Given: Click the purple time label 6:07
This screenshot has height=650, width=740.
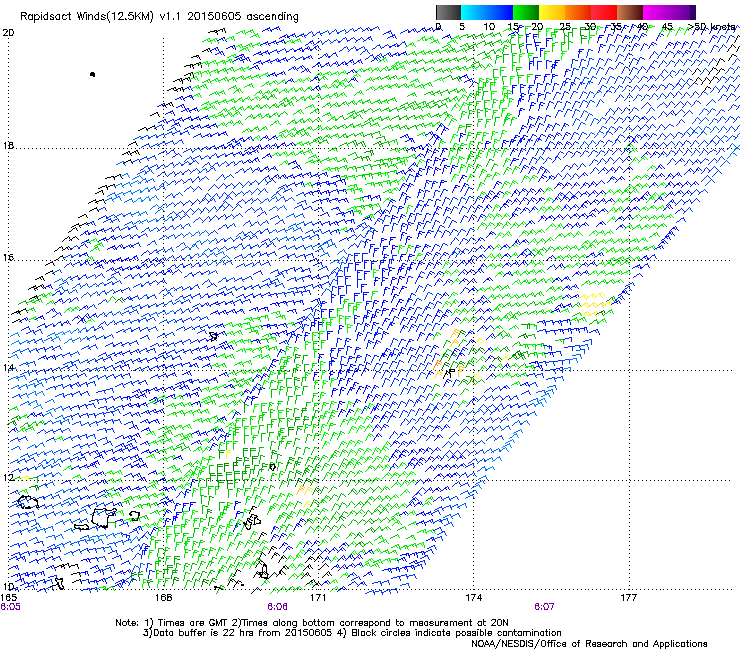Looking at the screenshot, I should pos(544,607).
